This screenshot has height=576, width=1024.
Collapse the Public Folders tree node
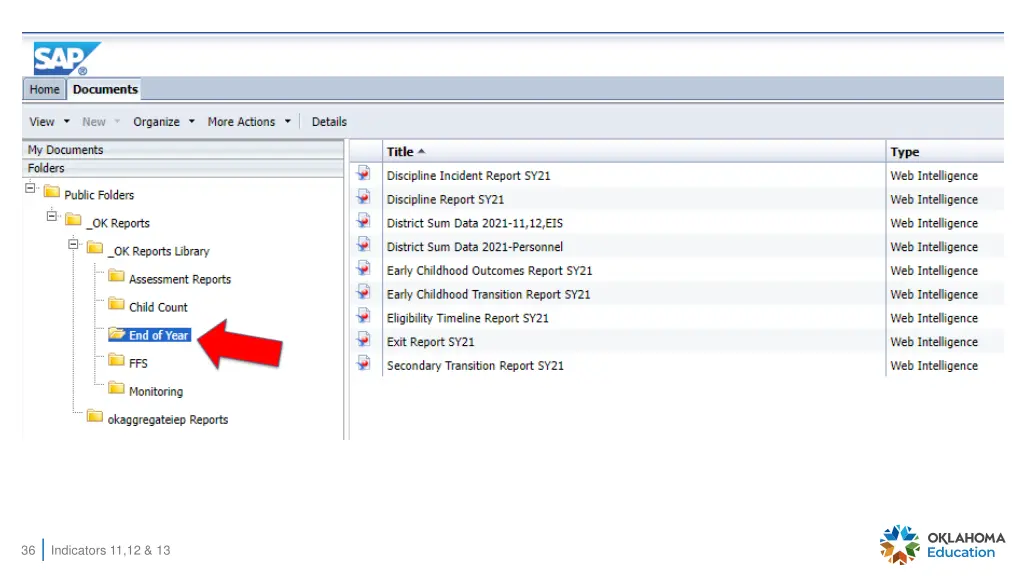pos(30,188)
